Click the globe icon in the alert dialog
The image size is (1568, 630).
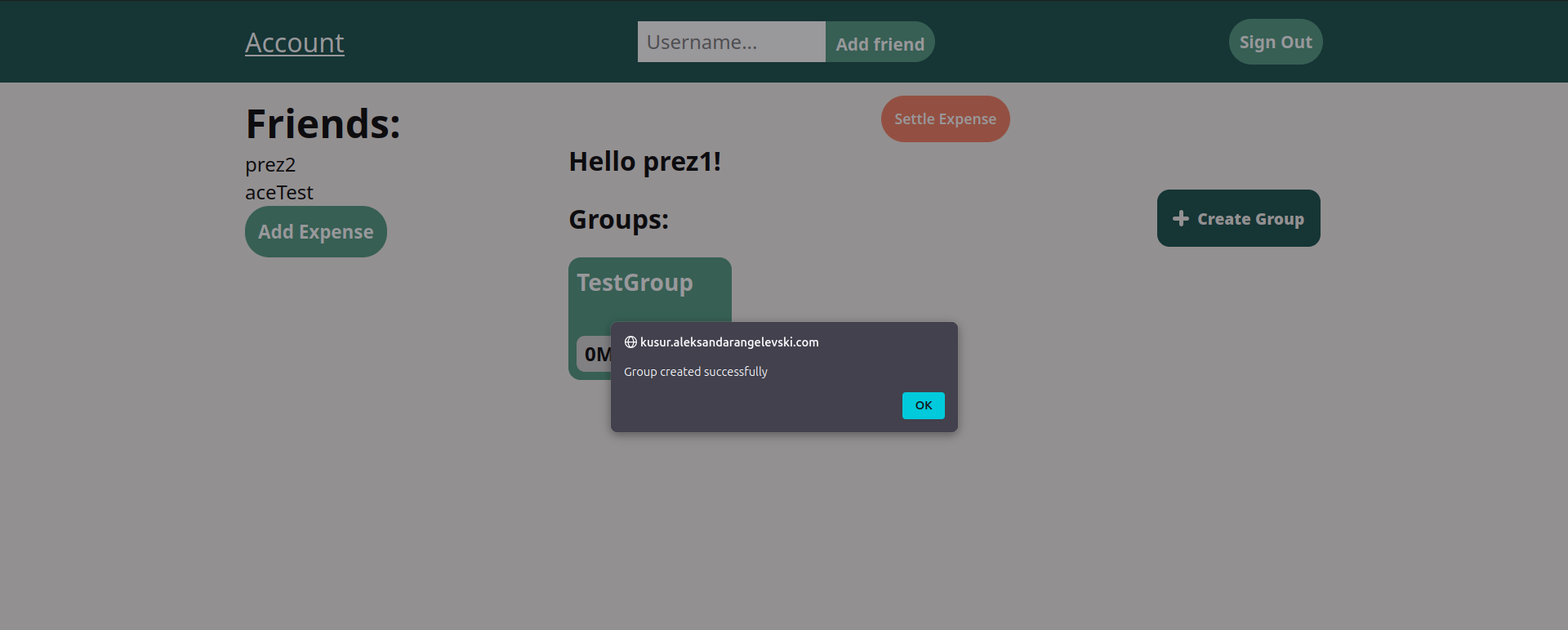(x=630, y=342)
